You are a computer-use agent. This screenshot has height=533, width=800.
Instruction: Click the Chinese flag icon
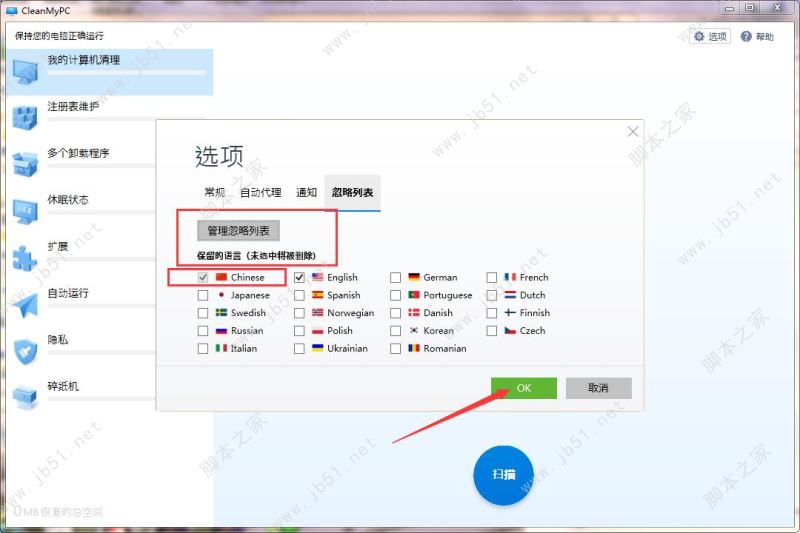(x=221, y=277)
